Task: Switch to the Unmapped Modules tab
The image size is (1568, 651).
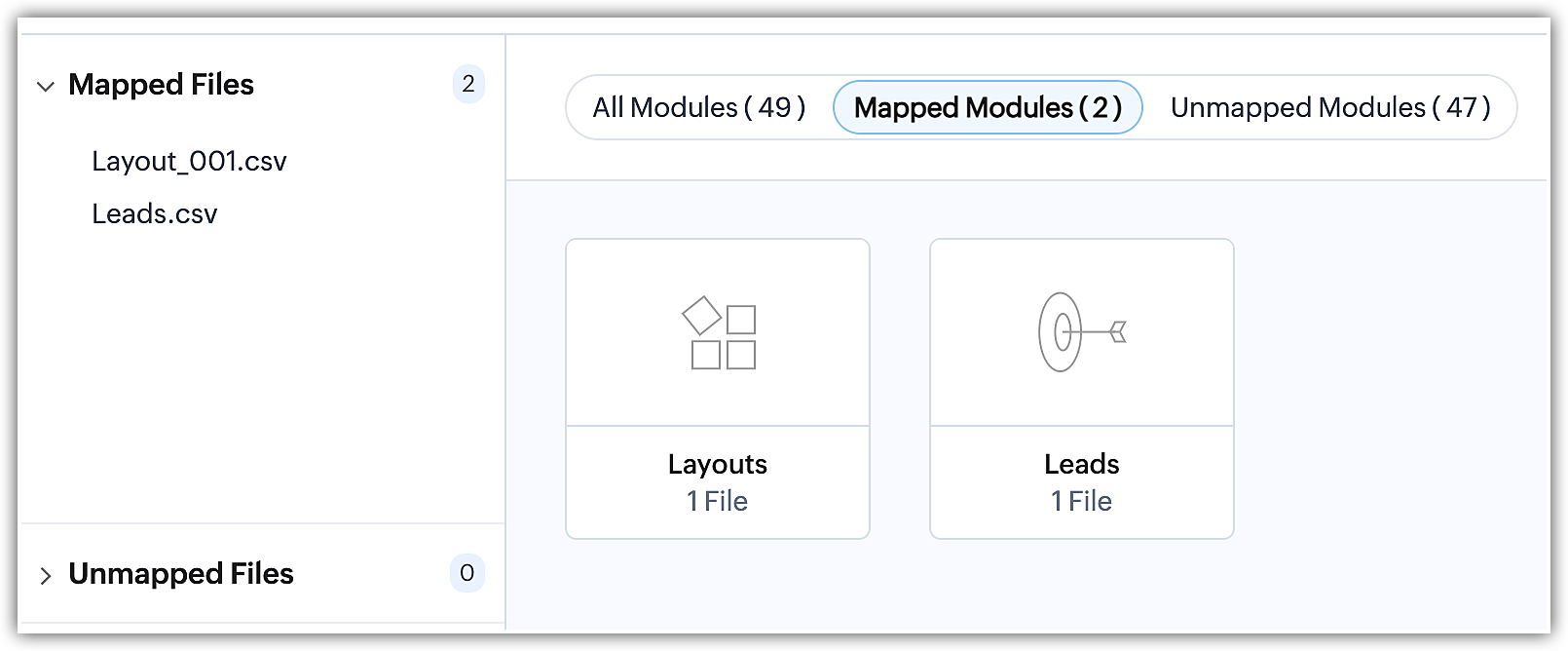Action: pyautogui.click(x=1330, y=107)
